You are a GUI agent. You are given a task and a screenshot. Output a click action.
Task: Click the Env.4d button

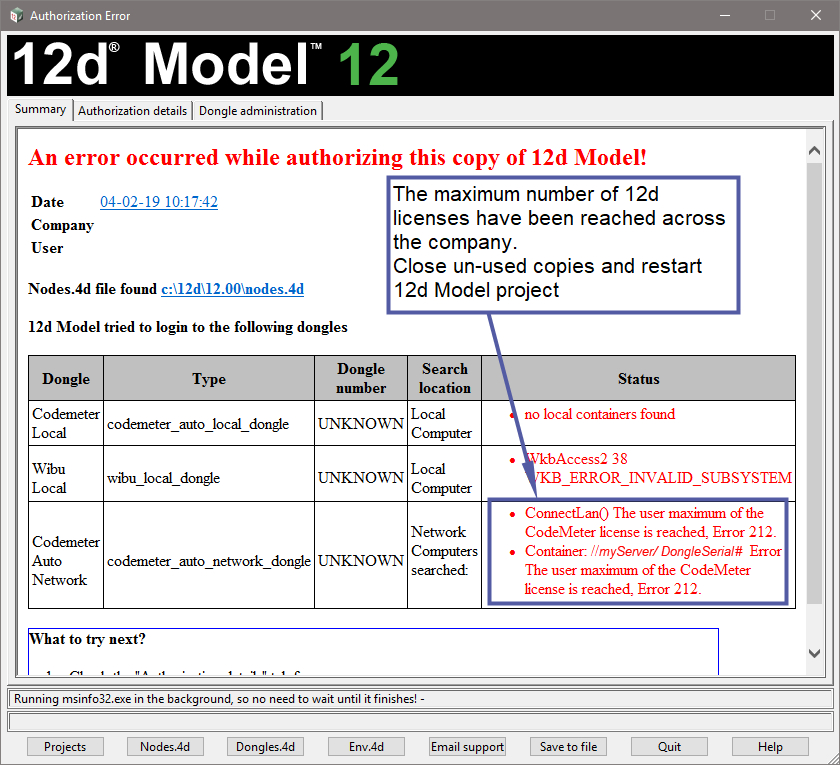[366, 747]
